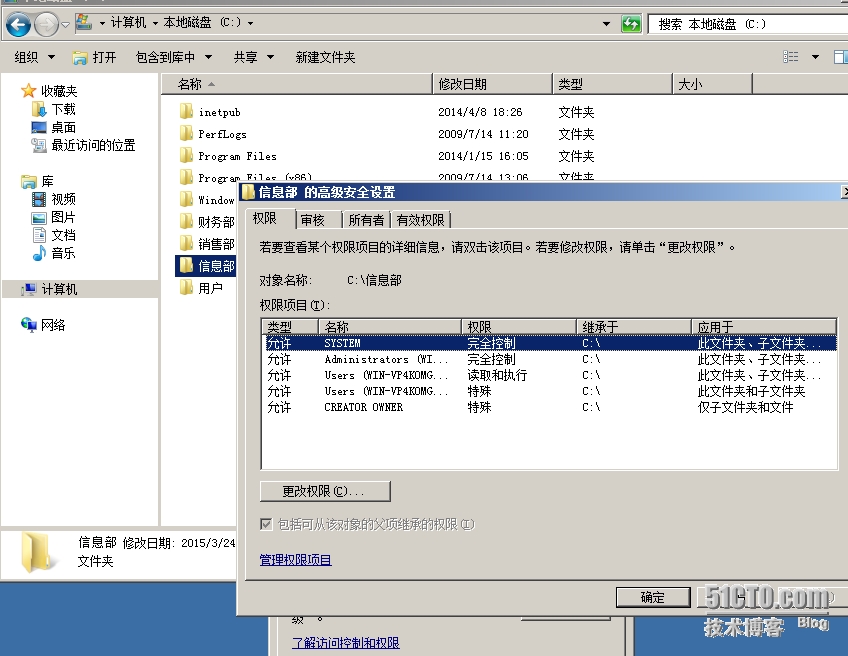Open the 视频 library
848x656 pixels.
[63, 199]
